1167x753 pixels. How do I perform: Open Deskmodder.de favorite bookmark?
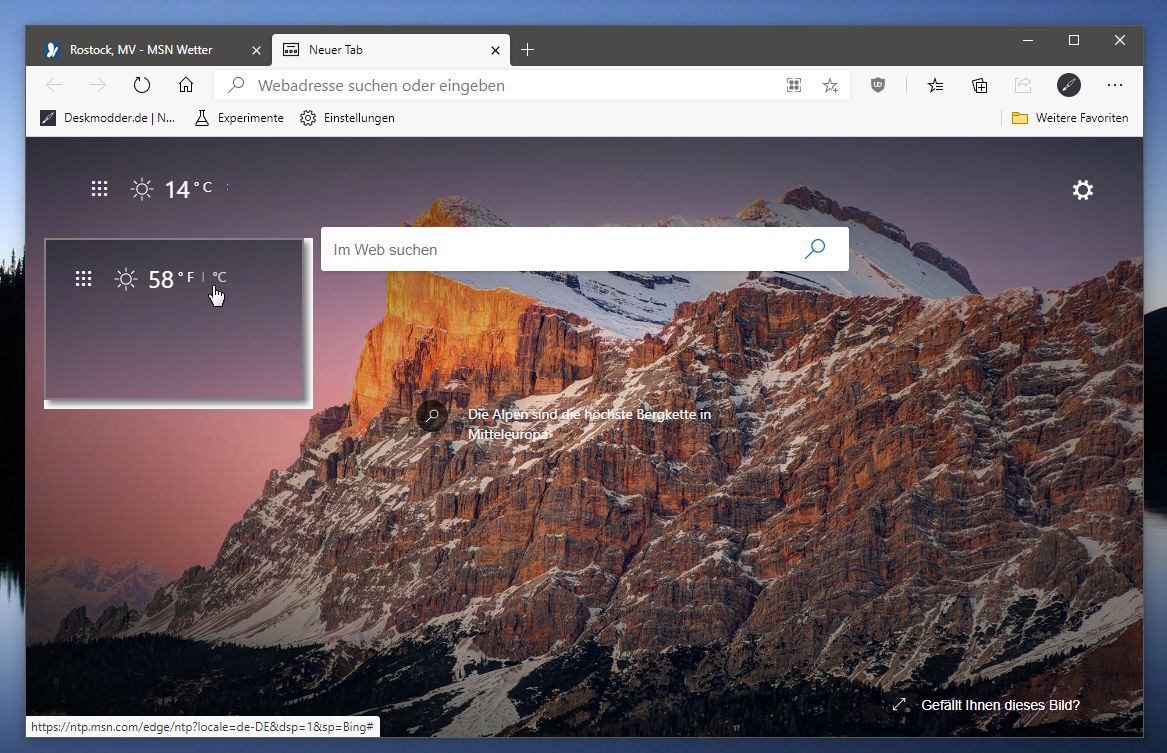(x=108, y=118)
